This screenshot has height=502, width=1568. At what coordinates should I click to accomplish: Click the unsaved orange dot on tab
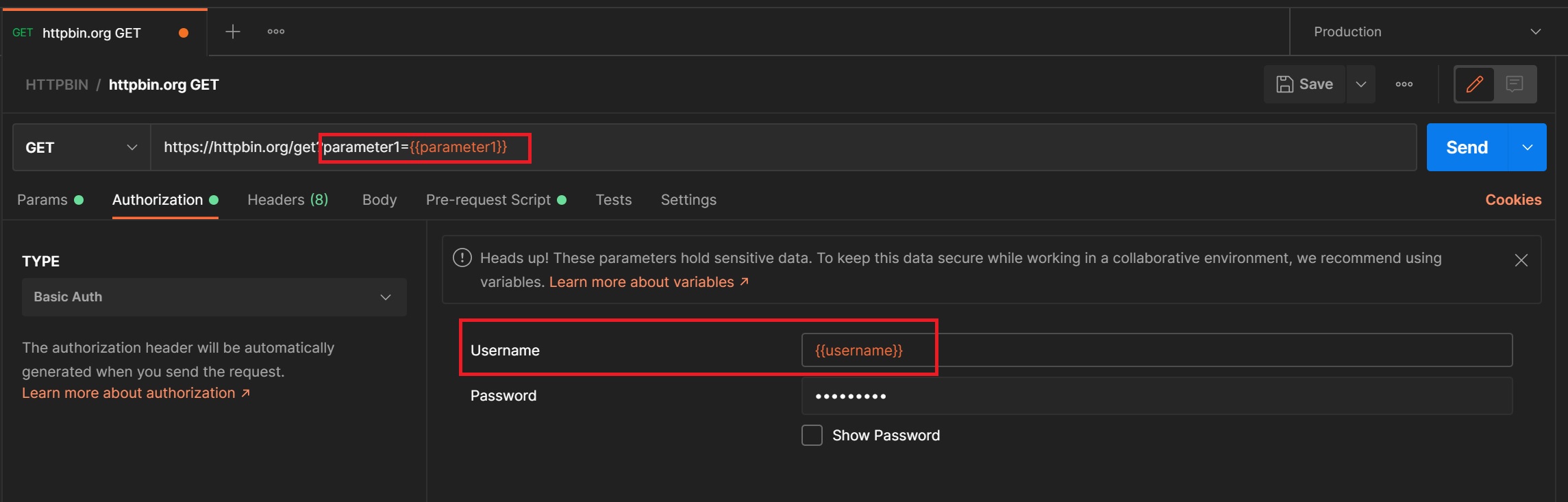coord(184,33)
